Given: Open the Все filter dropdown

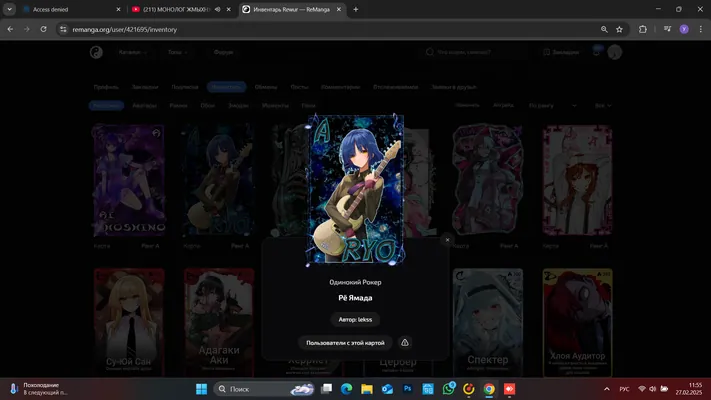Looking at the screenshot, I should tap(603, 105).
